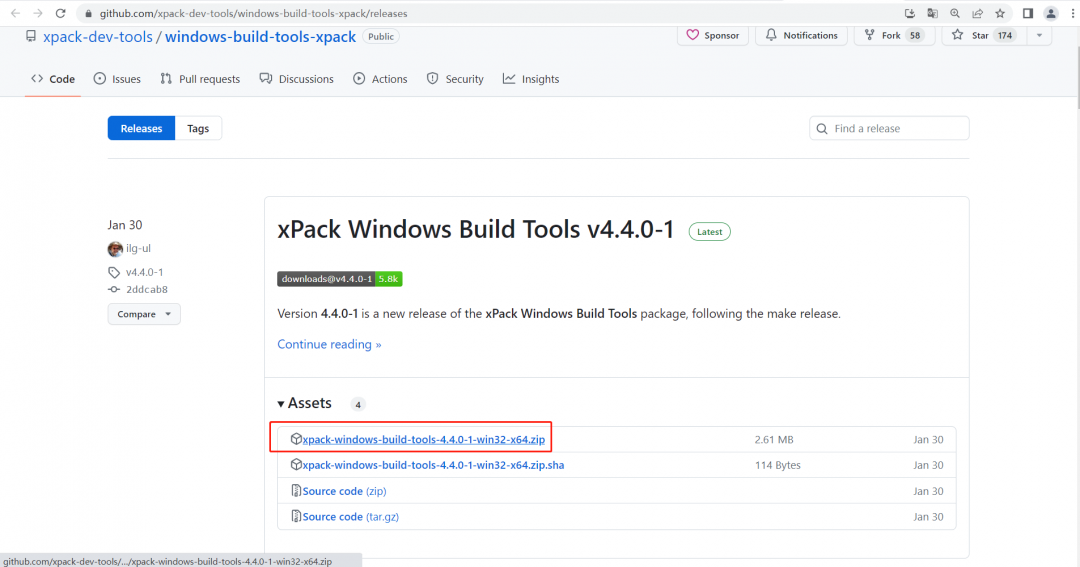
Task: Click the commit icon beside 2ddcab8
Action: [114, 289]
